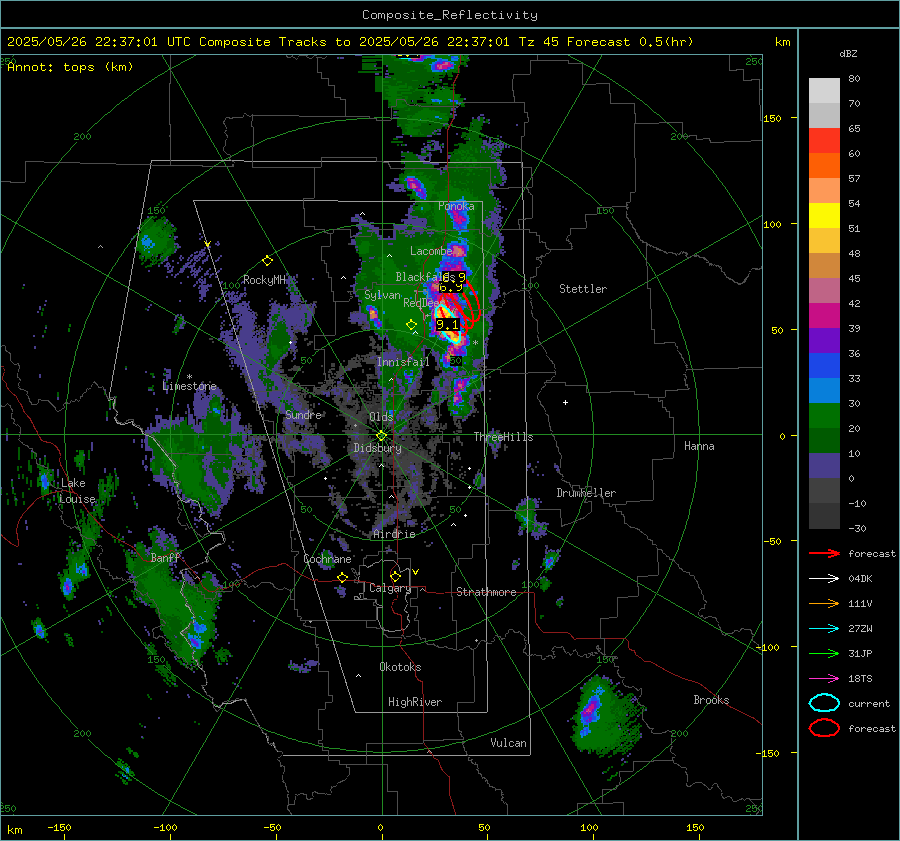Click the Airdrie town label
900x841 pixels.
(x=394, y=534)
